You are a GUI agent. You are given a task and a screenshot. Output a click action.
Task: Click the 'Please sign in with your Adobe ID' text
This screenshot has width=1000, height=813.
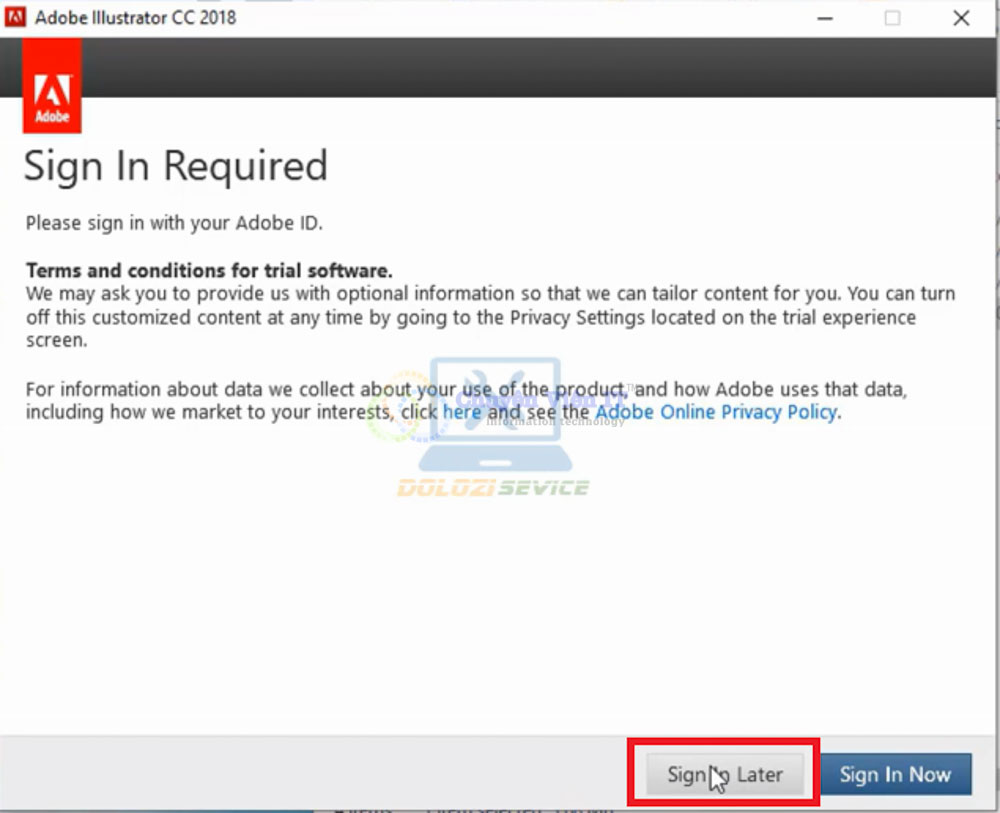click(x=174, y=223)
